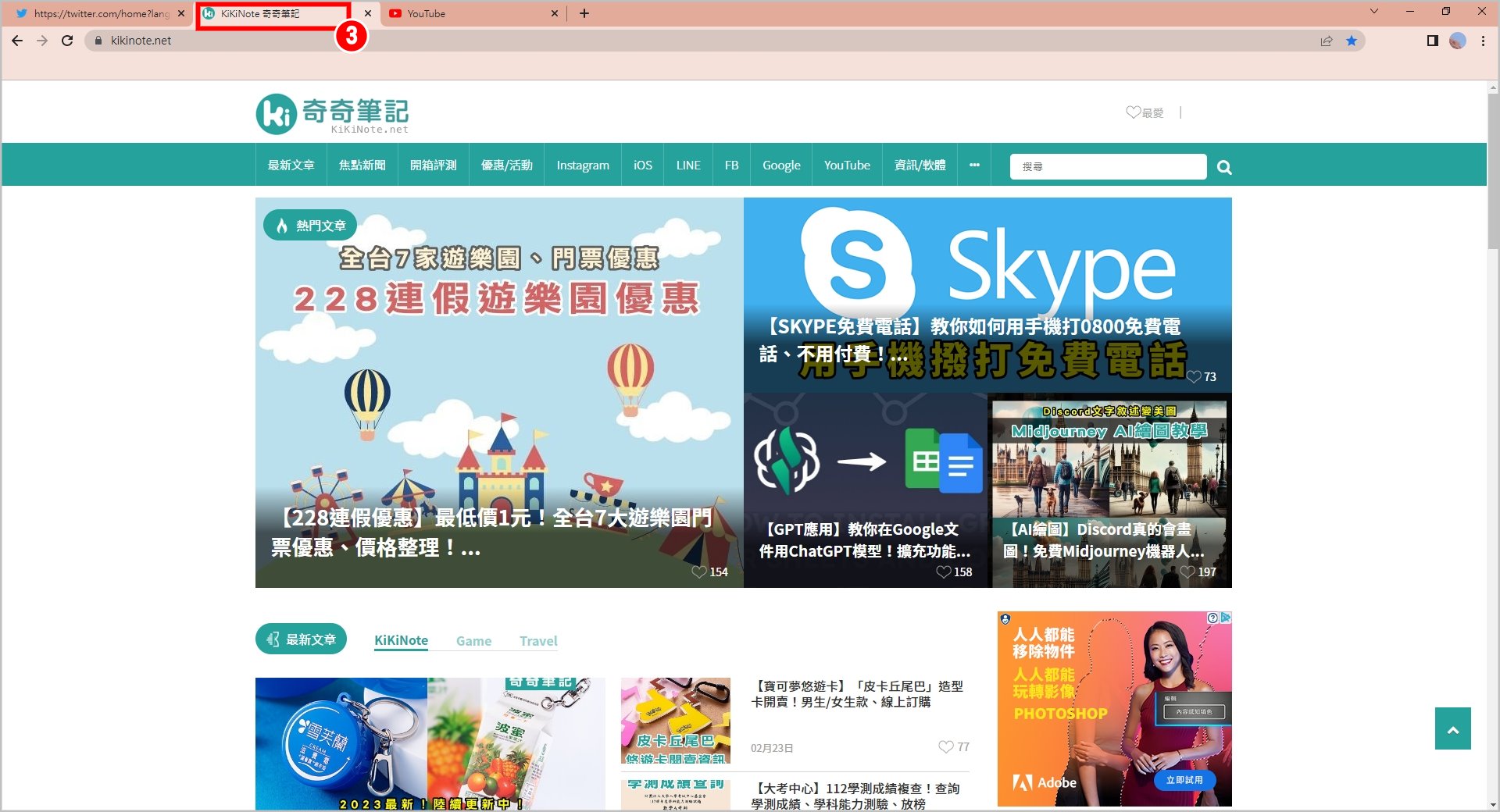Expand the more (…) nav menu
This screenshot has height=812, width=1500.
[974, 165]
